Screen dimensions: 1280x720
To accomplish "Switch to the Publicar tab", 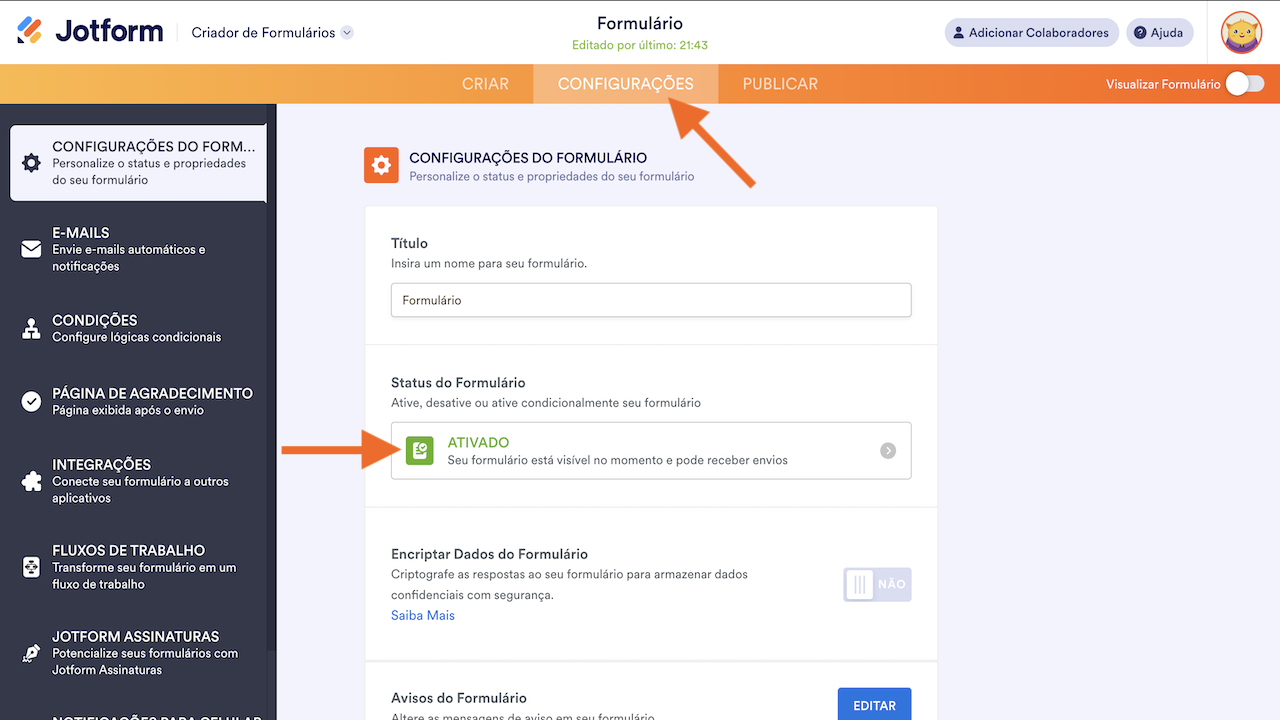I will point(780,84).
